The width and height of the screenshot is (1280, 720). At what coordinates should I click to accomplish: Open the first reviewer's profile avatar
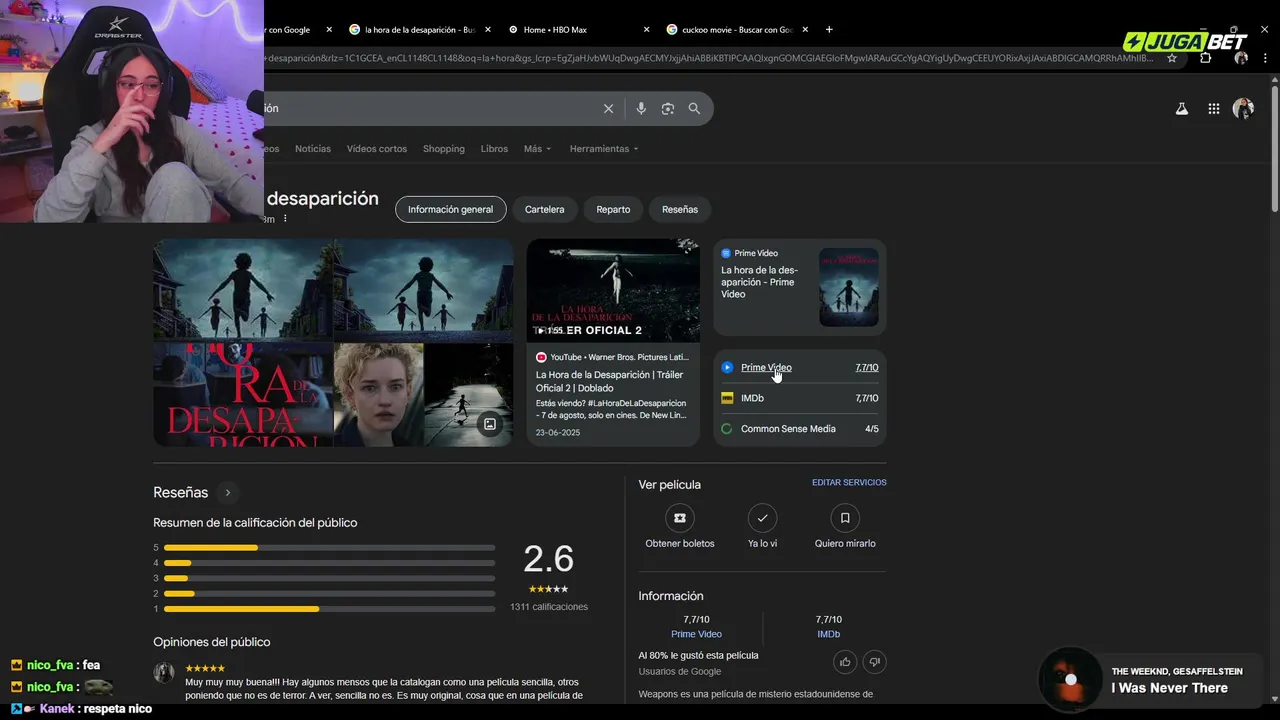click(x=164, y=673)
